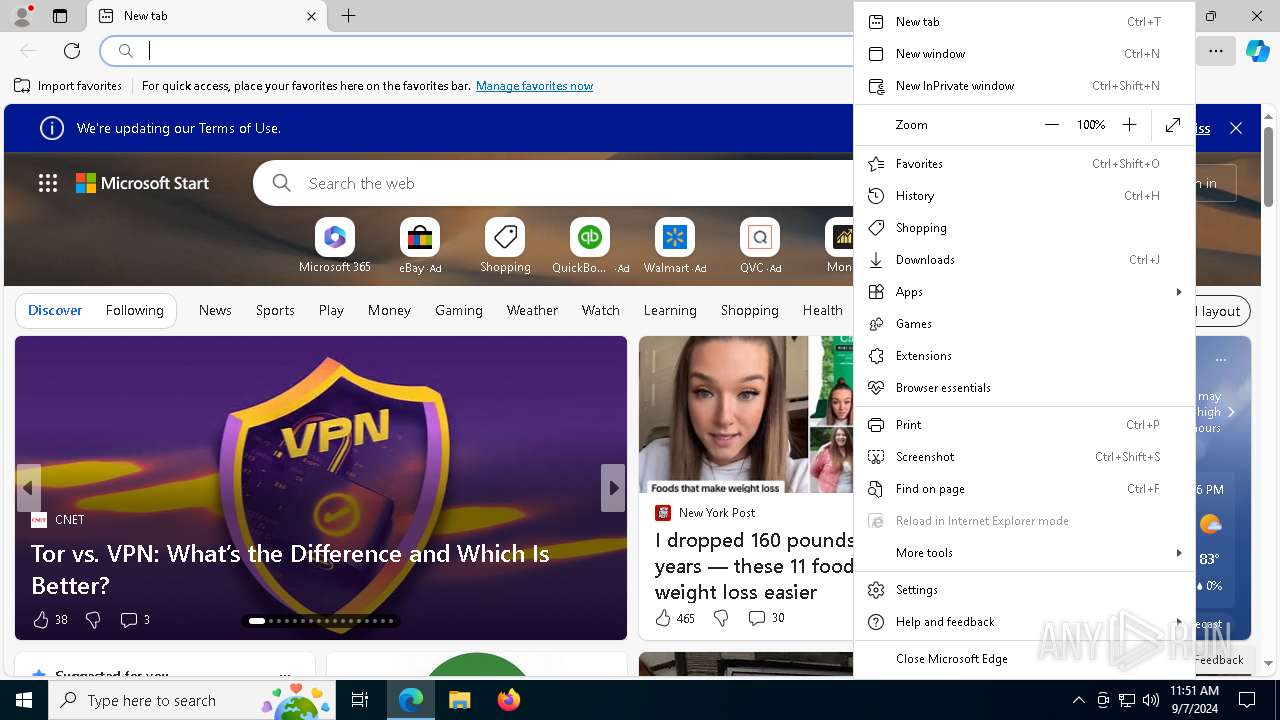
Task: Open Microsoft Start app launcher grid
Action: coord(48,183)
